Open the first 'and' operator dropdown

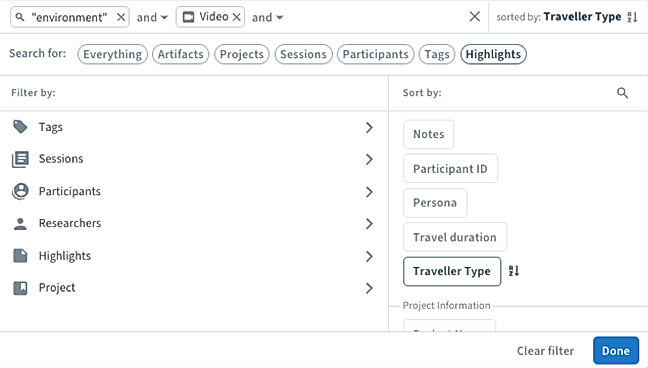tap(152, 17)
